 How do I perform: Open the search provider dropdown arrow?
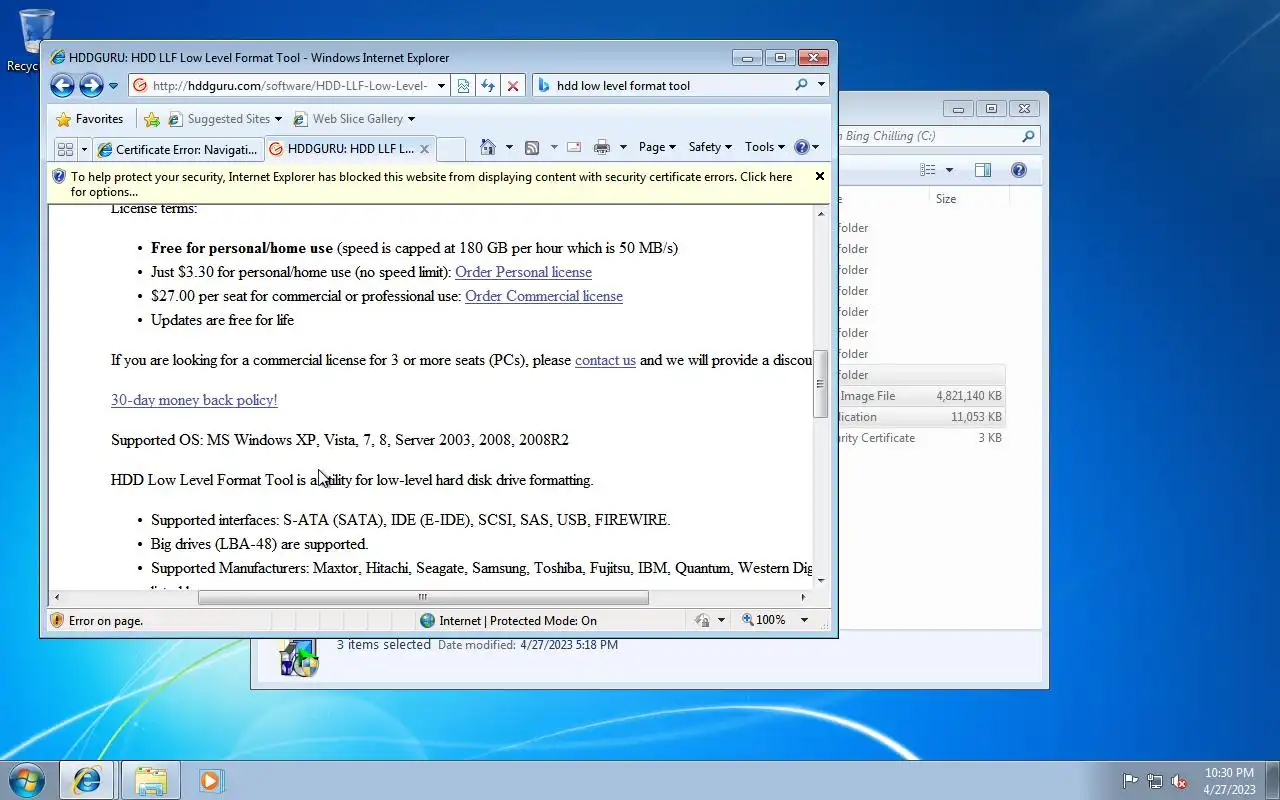click(821, 86)
